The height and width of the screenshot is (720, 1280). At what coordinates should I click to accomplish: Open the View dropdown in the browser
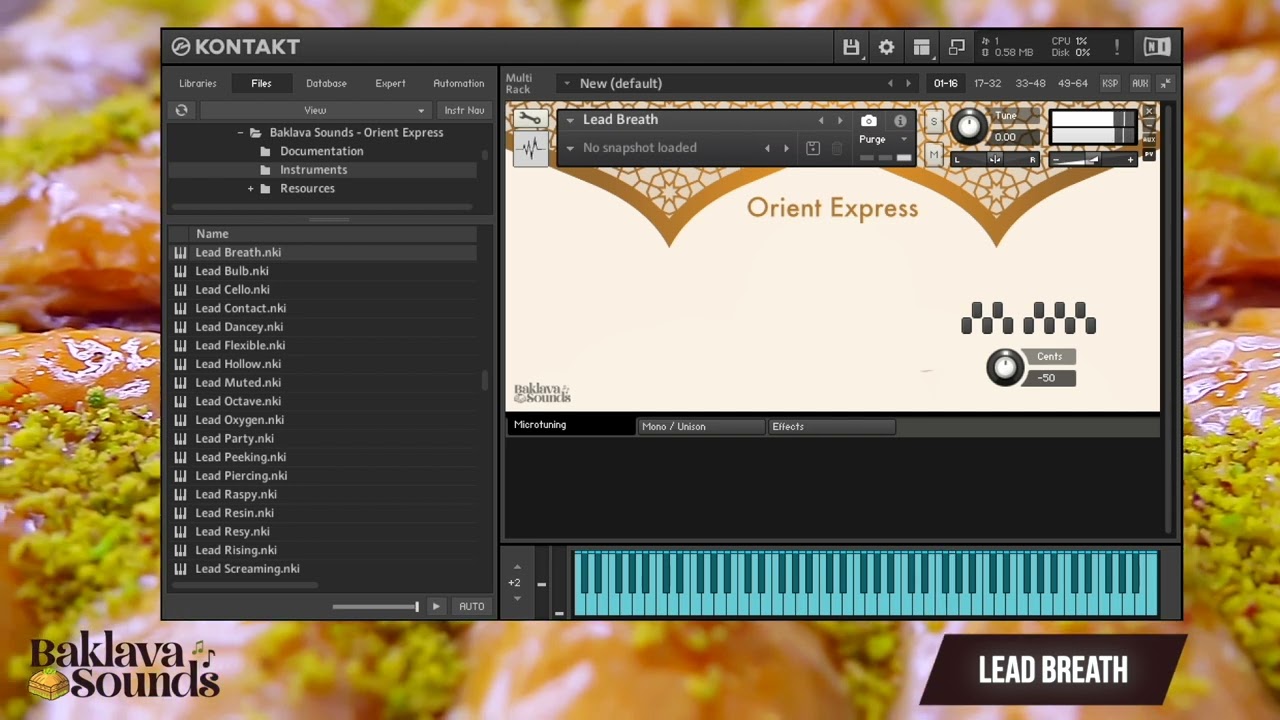[x=315, y=110]
